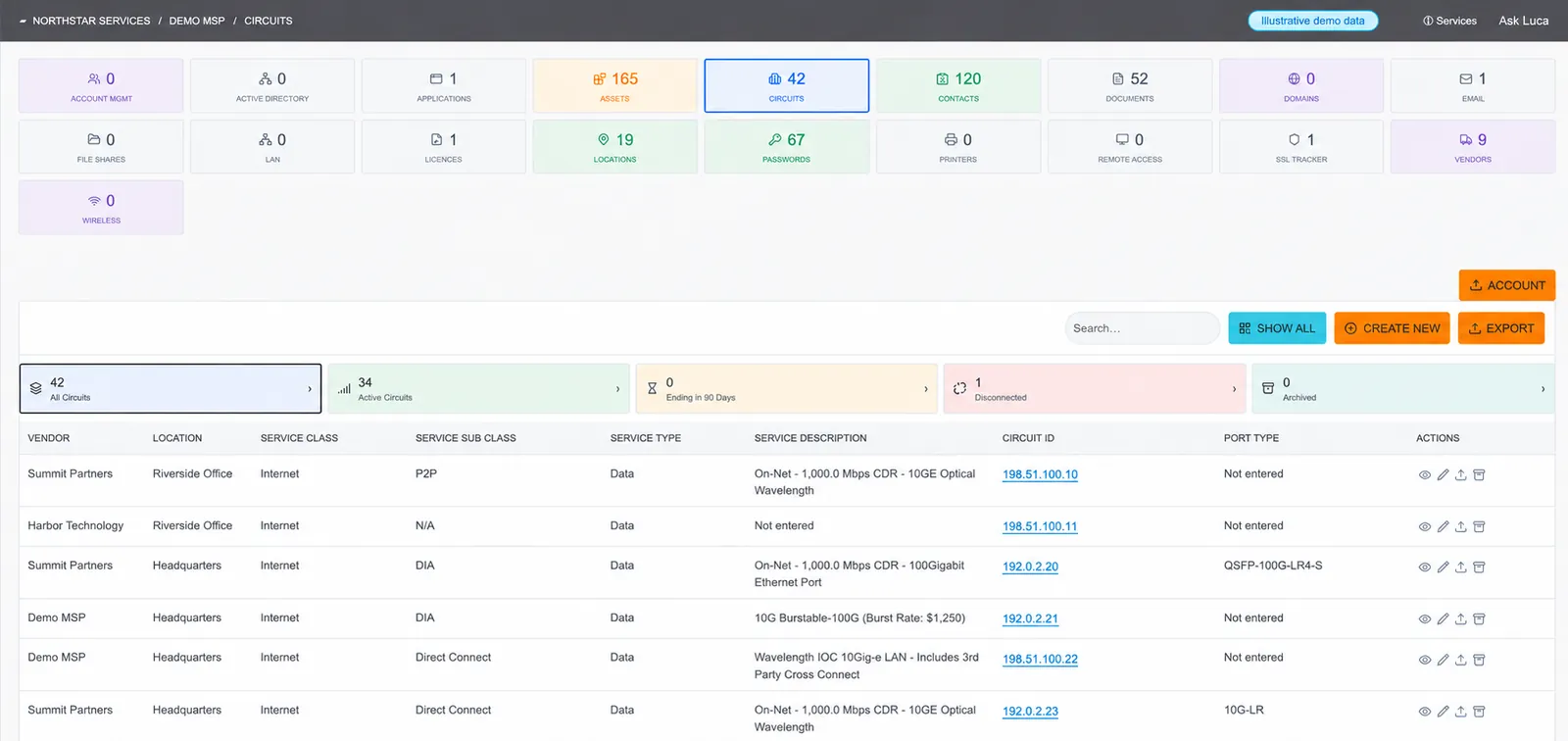
Task: View the 198.51.100.22 circuit details eye icon
Action: point(1424,660)
